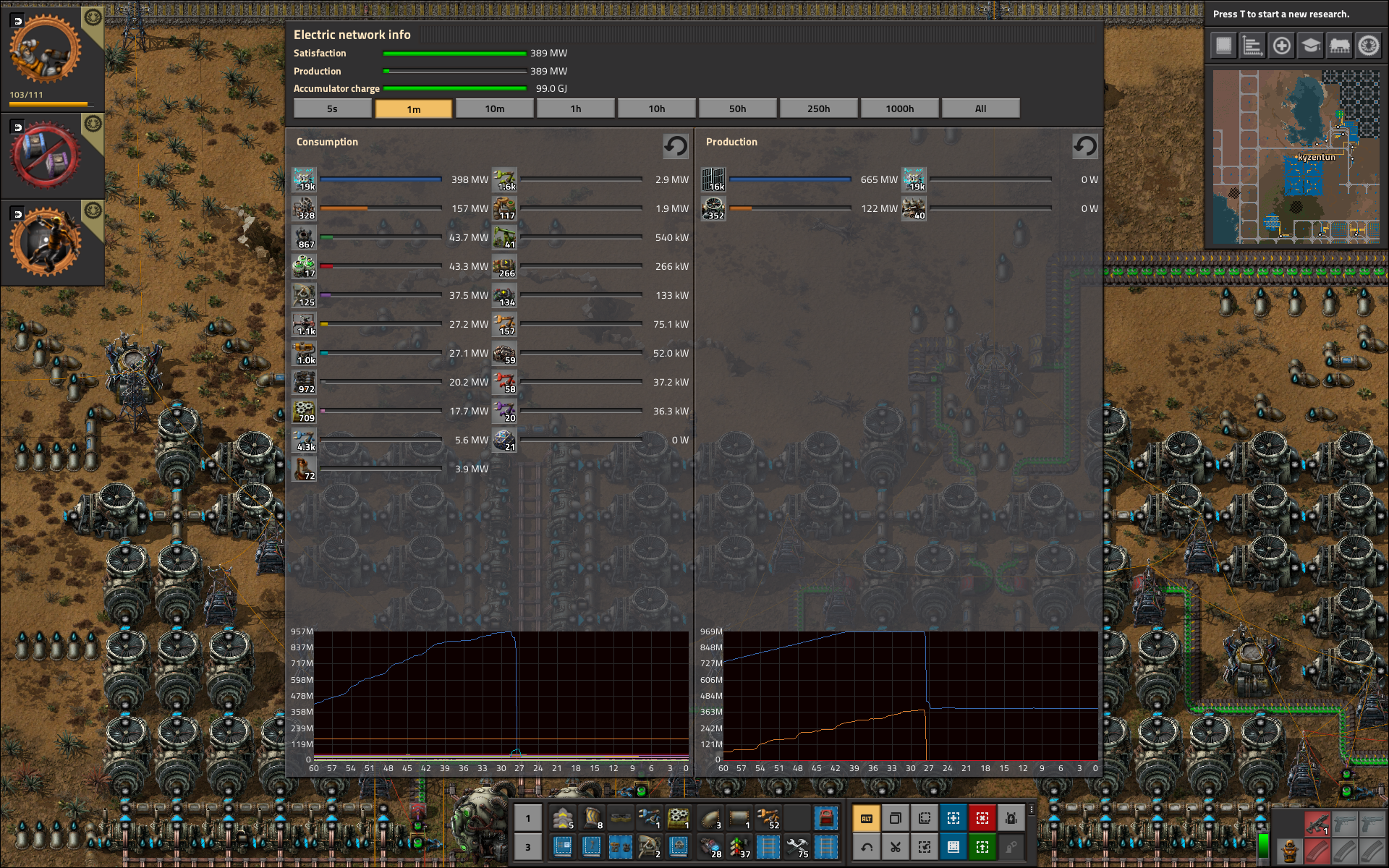This screenshot has width=1389, height=868.
Task: Click the jumping character alert icon
Action: [x=45, y=242]
